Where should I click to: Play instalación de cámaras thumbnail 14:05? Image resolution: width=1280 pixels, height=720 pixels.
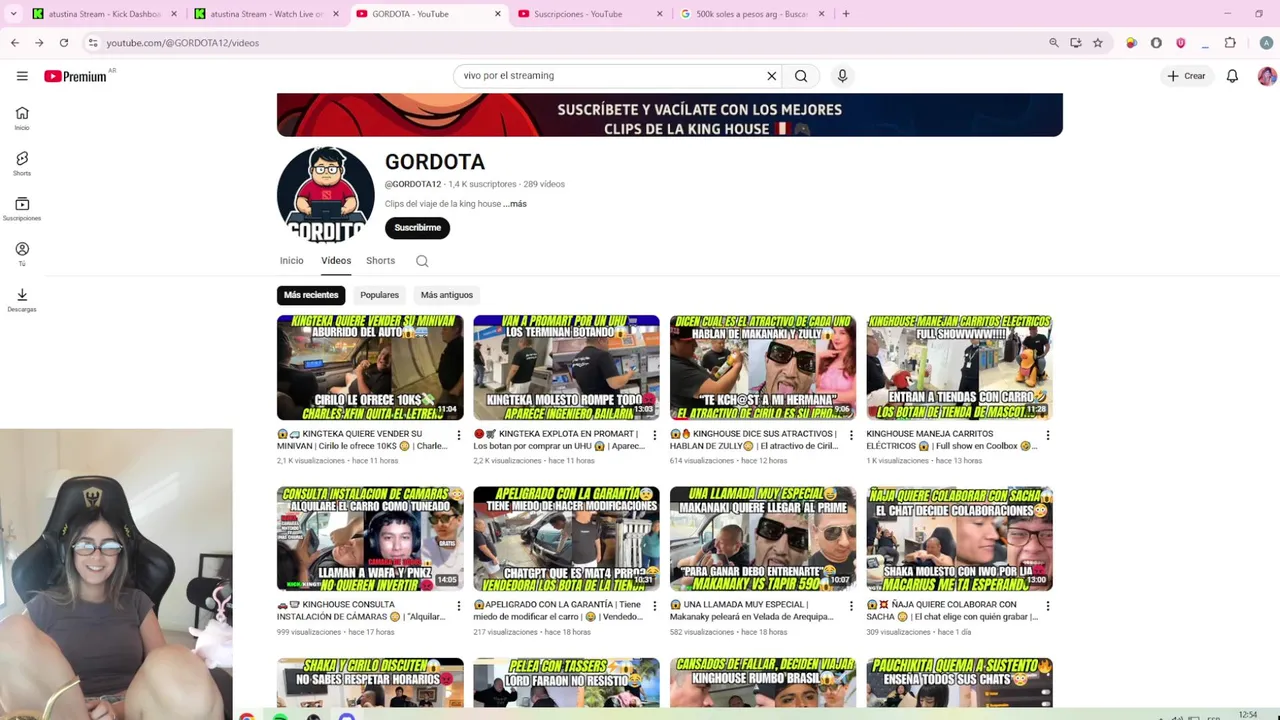click(x=370, y=539)
